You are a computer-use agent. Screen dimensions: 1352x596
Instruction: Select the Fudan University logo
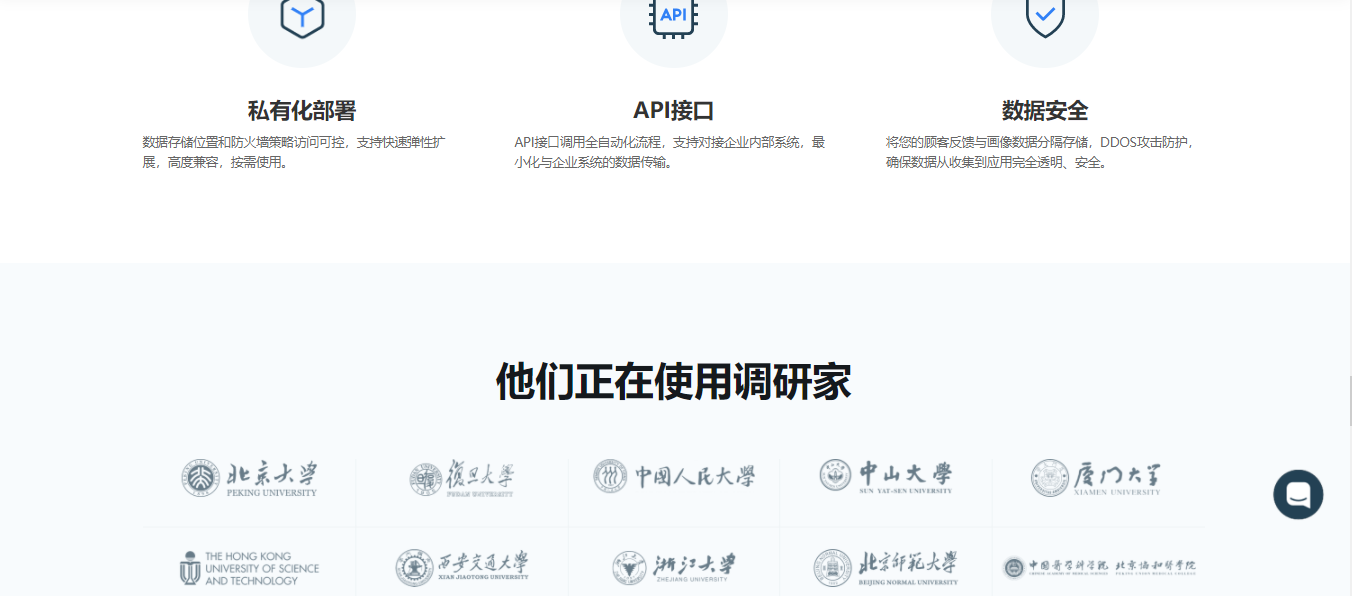pos(462,479)
